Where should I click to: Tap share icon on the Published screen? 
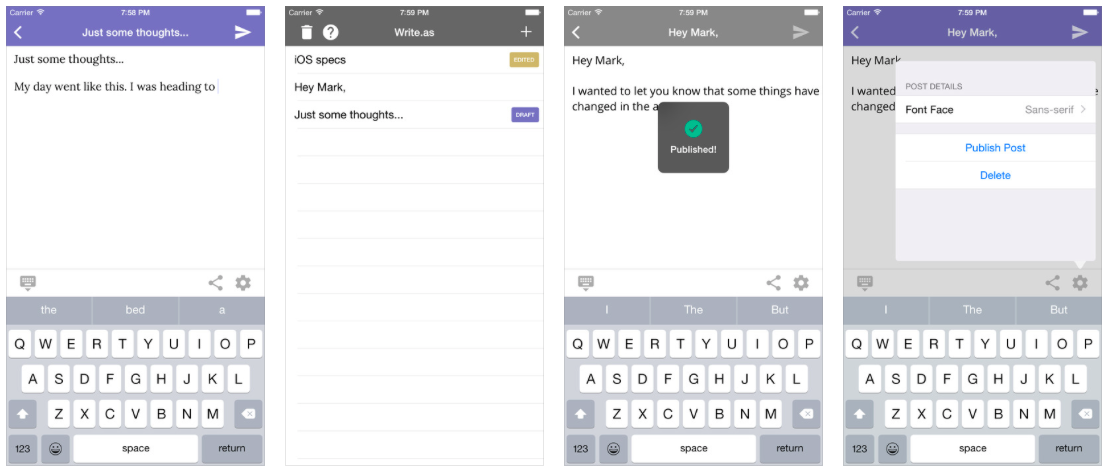tap(774, 283)
